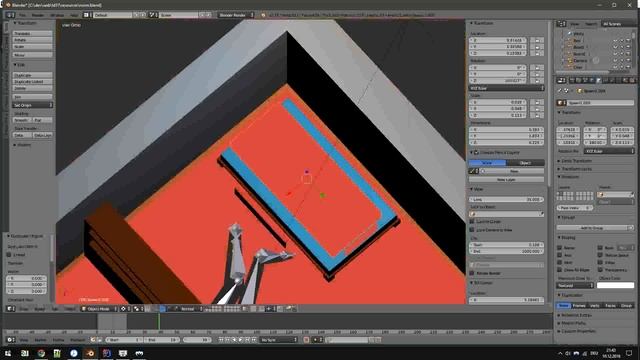Click the Duplicate Linked button
Image resolution: width=640 pixels, height=360 pixels.
coord(32,82)
